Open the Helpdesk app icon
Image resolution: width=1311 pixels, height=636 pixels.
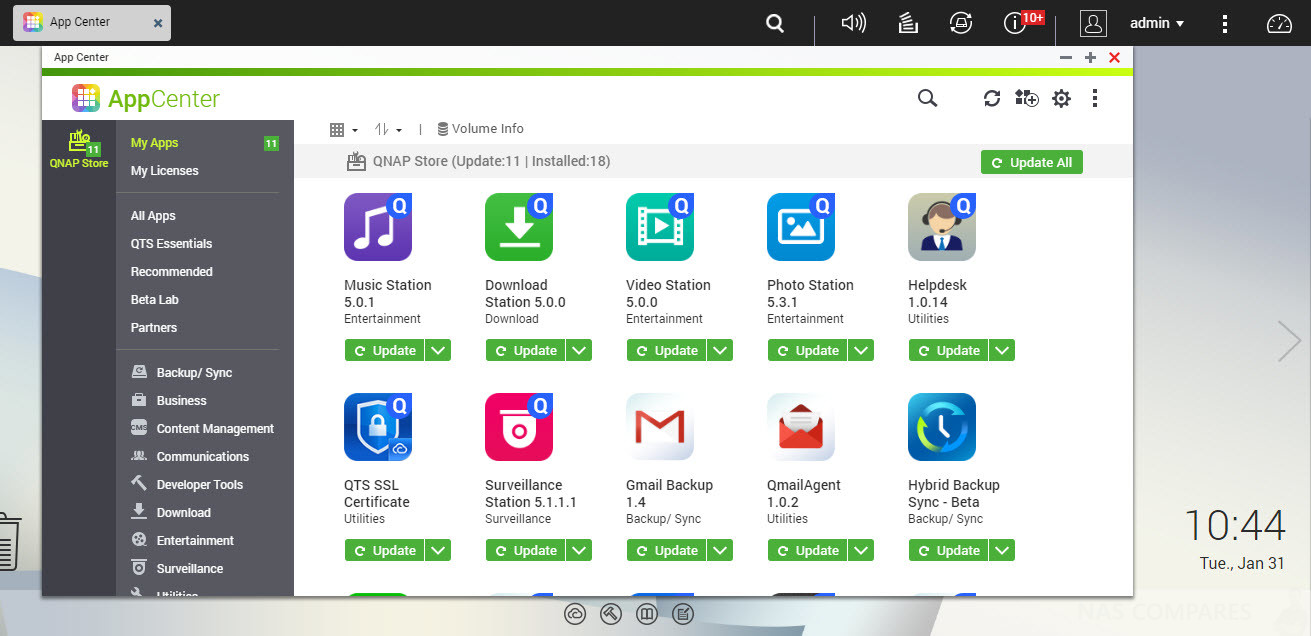click(942, 227)
